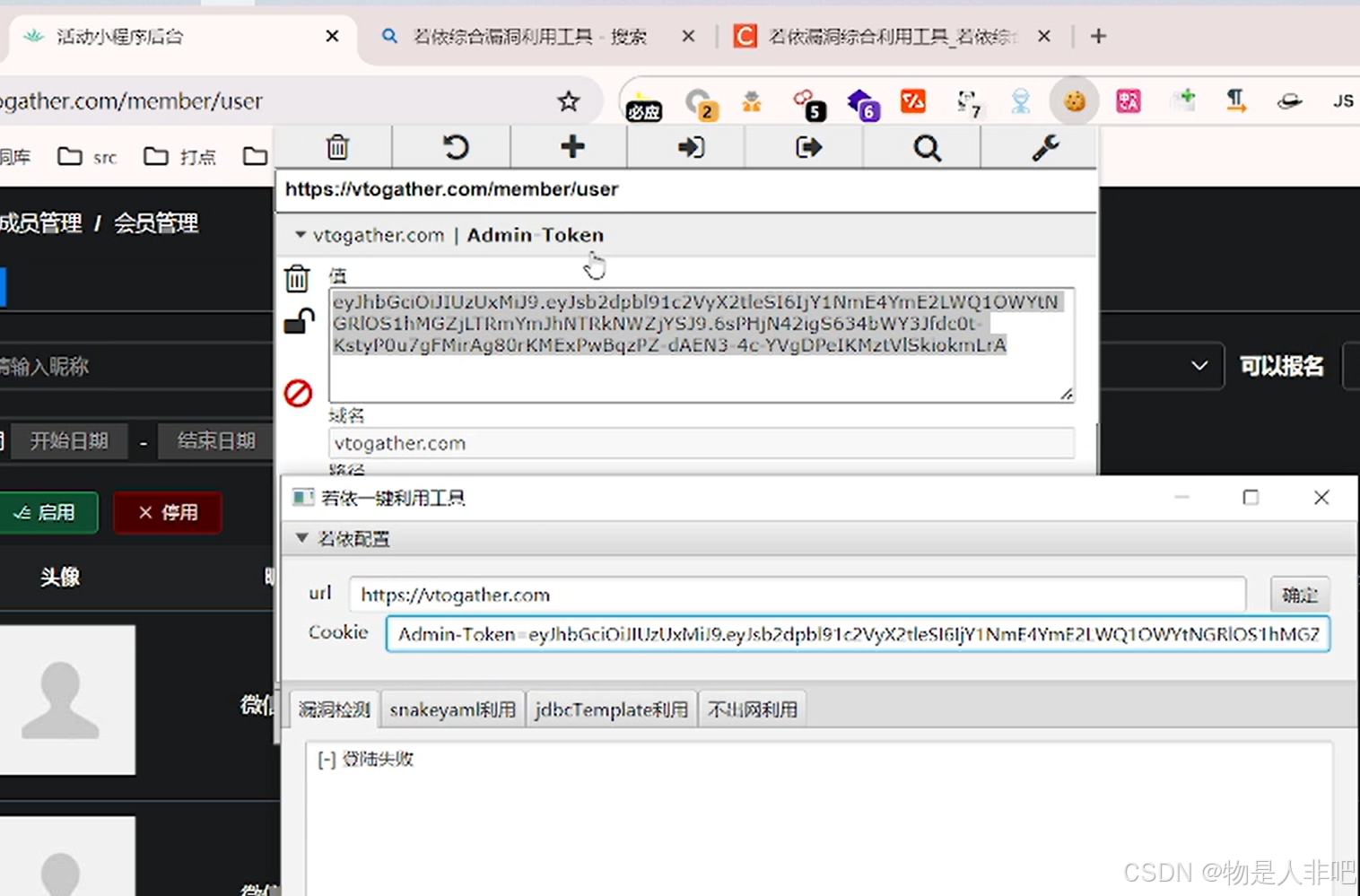The image size is (1360, 896).
Task: Click the 开始日期 date field
Action: click(x=69, y=440)
